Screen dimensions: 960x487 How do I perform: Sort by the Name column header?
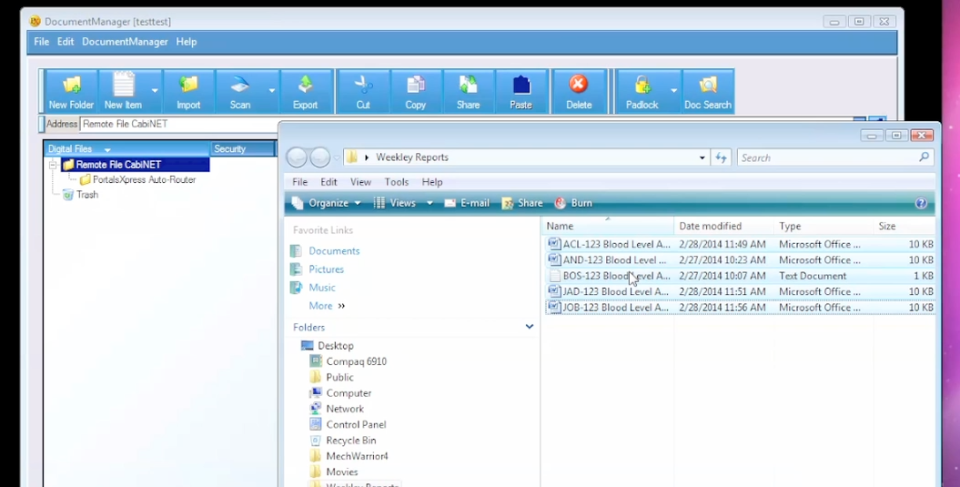click(x=607, y=226)
